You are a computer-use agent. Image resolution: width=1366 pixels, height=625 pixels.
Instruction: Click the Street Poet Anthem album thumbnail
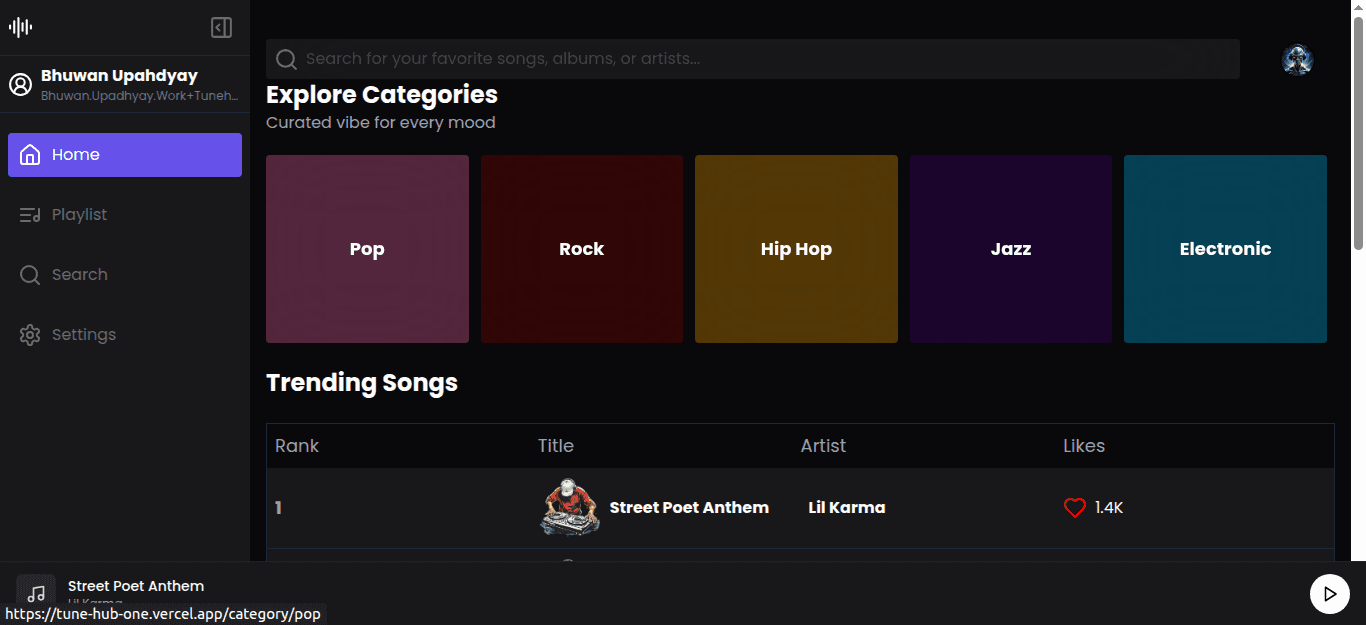(569, 507)
